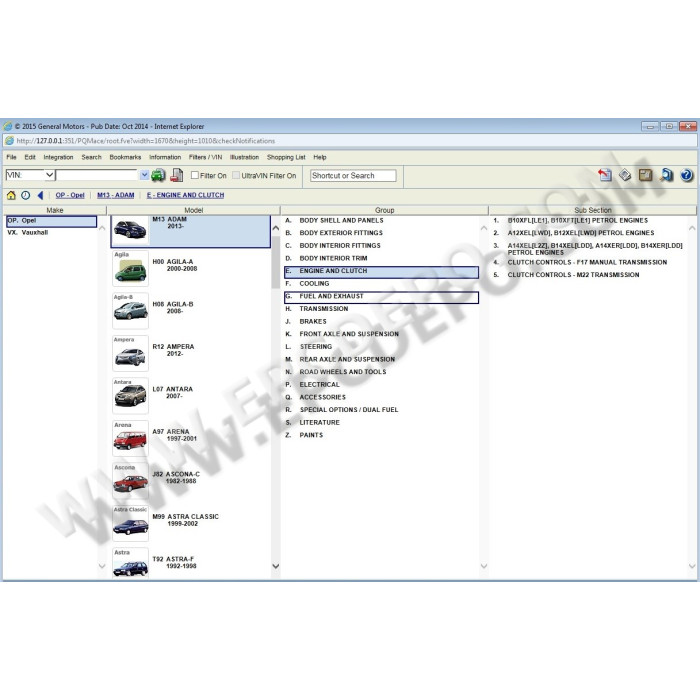Open B10XFL[LE1], B10XFT[LE1] PETROL ENGINES subsection

click(571, 221)
